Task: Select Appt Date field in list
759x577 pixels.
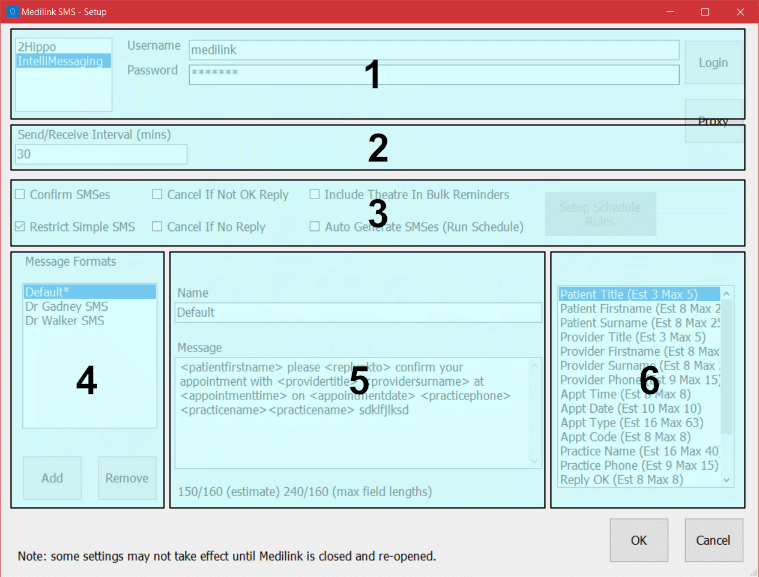Action: point(639,409)
